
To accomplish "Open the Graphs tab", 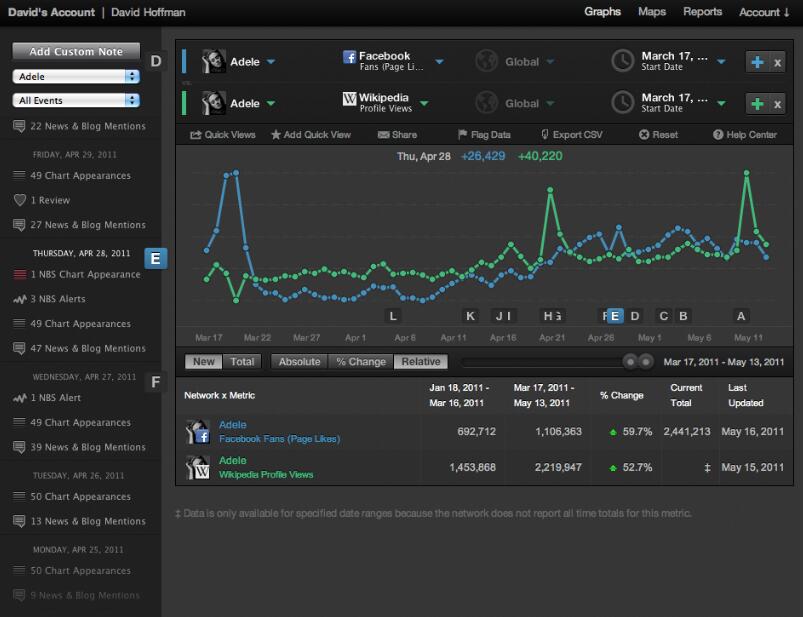I will pos(602,12).
